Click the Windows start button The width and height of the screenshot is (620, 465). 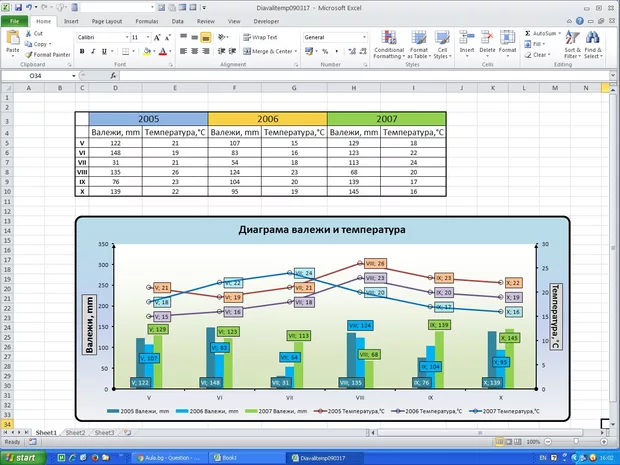click(23, 457)
